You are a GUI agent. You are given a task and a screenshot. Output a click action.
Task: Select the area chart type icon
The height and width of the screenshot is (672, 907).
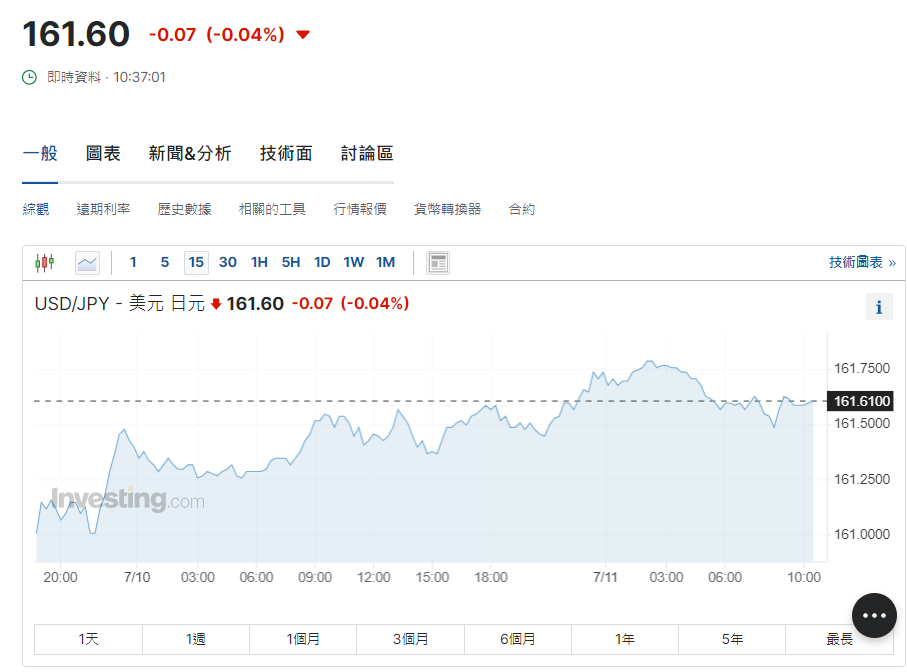[x=88, y=263]
